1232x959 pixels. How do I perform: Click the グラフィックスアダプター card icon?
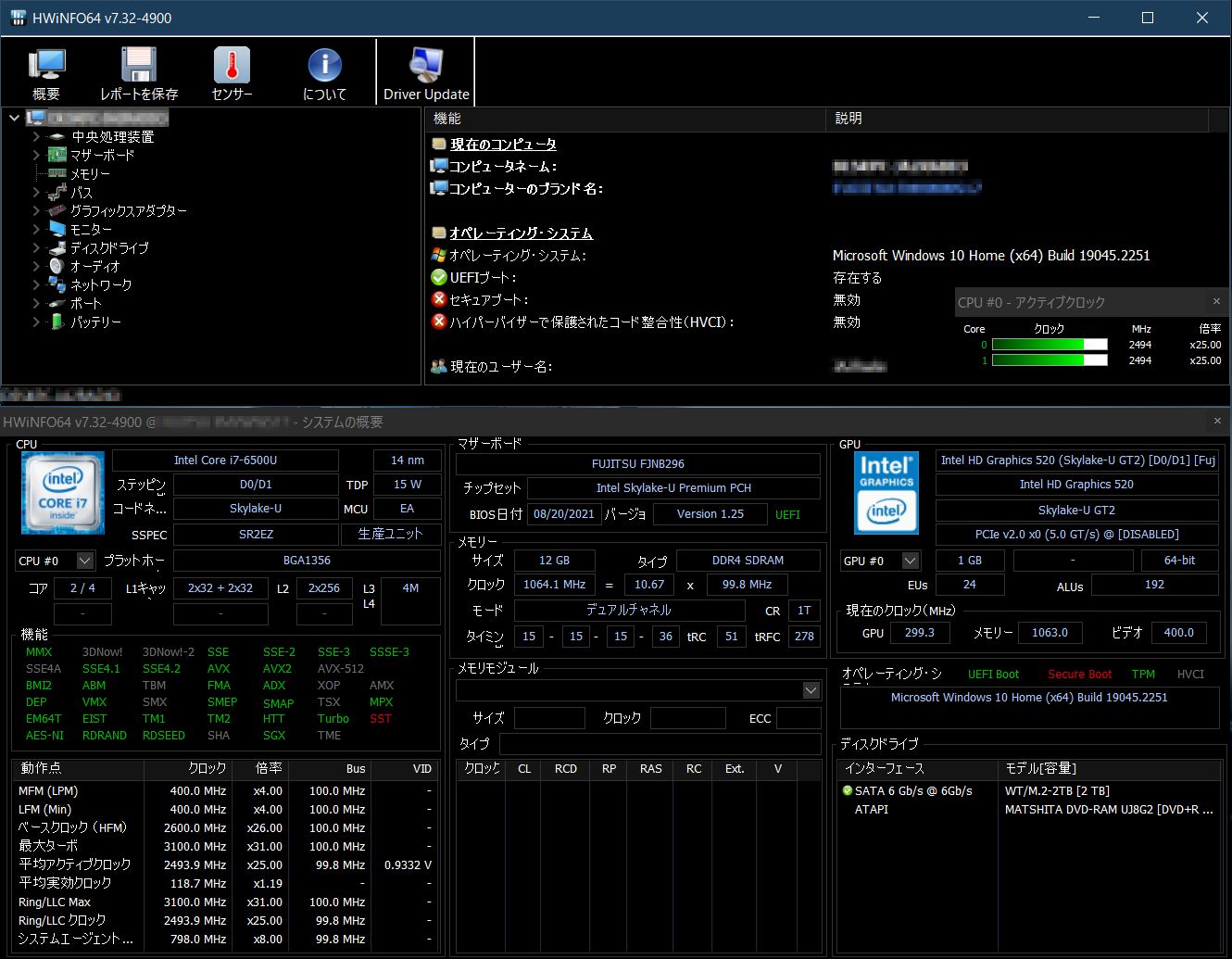click(57, 211)
